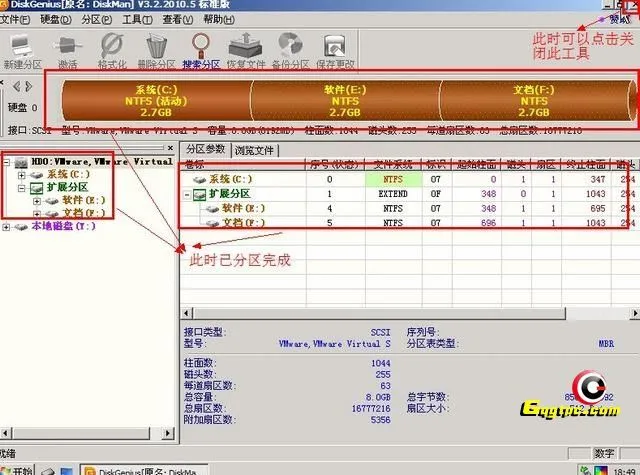The width and height of the screenshot is (640, 475).
Task: Open the 帮助(H) menu
Action: click(219, 20)
